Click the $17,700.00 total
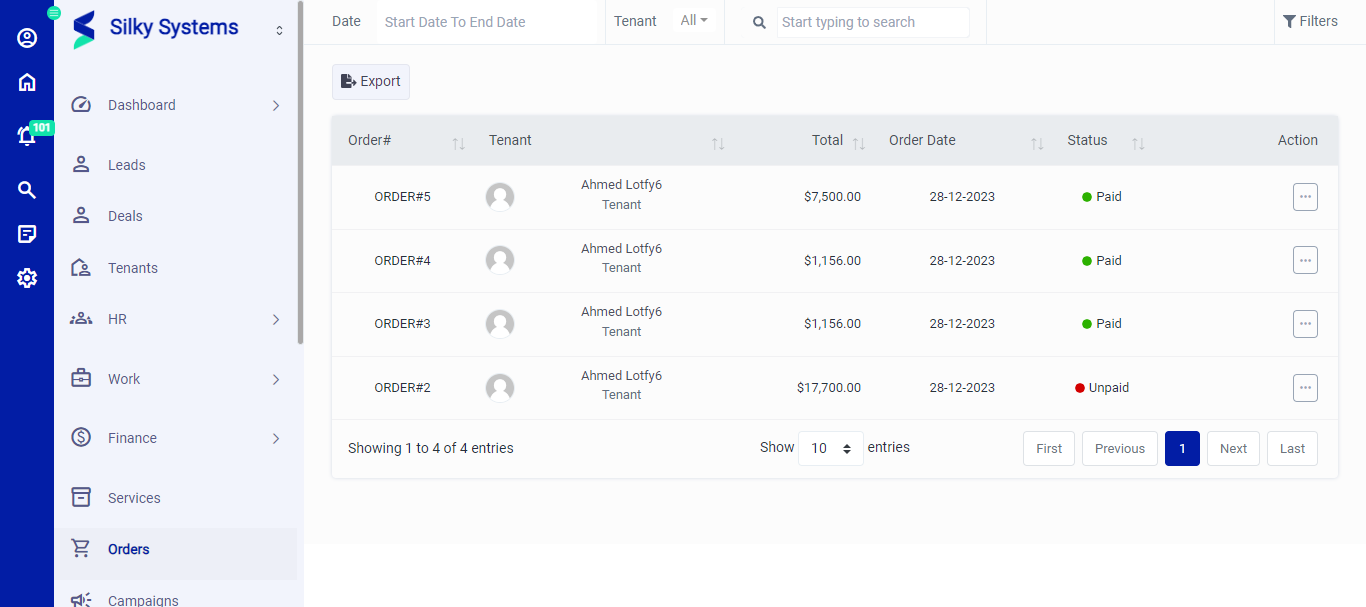This screenshot has height=607, width=1366. (829, 388)
